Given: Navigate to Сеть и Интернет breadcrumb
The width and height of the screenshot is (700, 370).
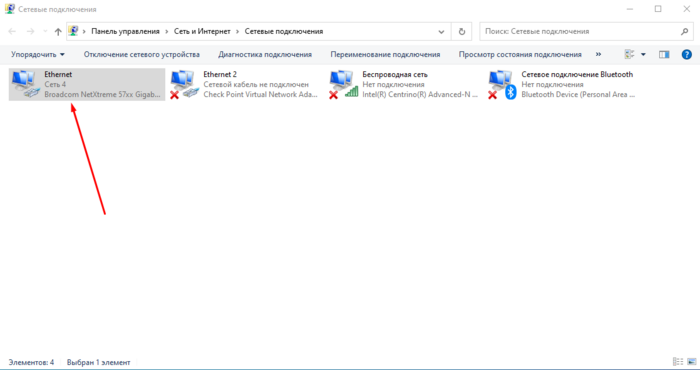Looking at the screenshot, I should click(202, 32).
